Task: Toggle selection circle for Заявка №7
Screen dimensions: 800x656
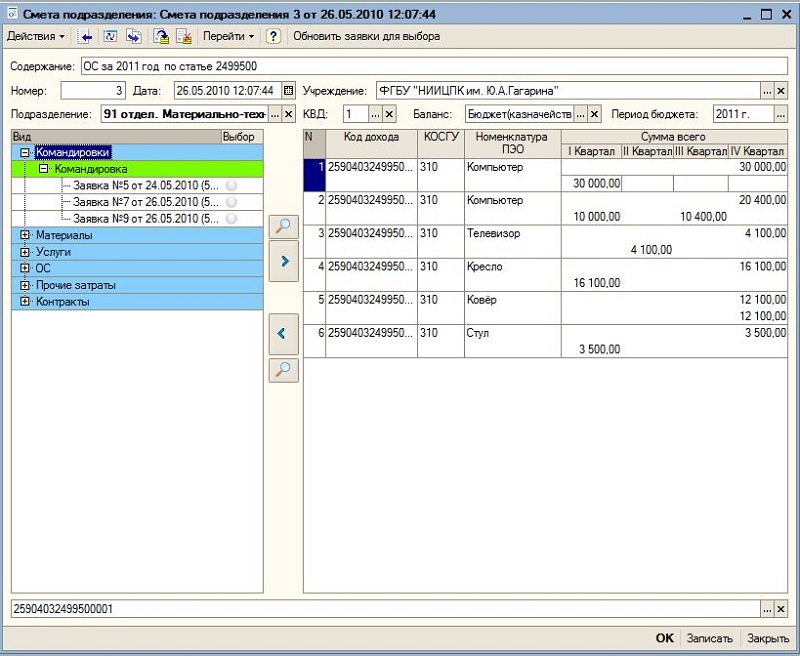Action: click(231, 201)
